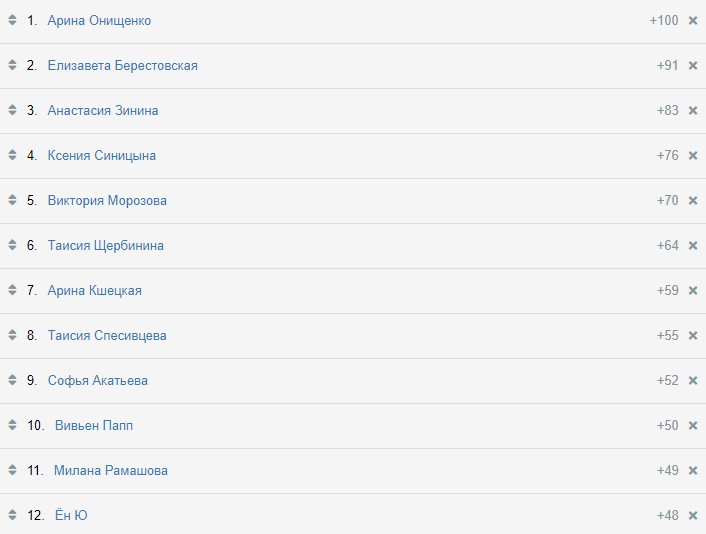Open the Елизавета Берестовская profile link
This screenshot has height=534, width=706.
point(122,66)
